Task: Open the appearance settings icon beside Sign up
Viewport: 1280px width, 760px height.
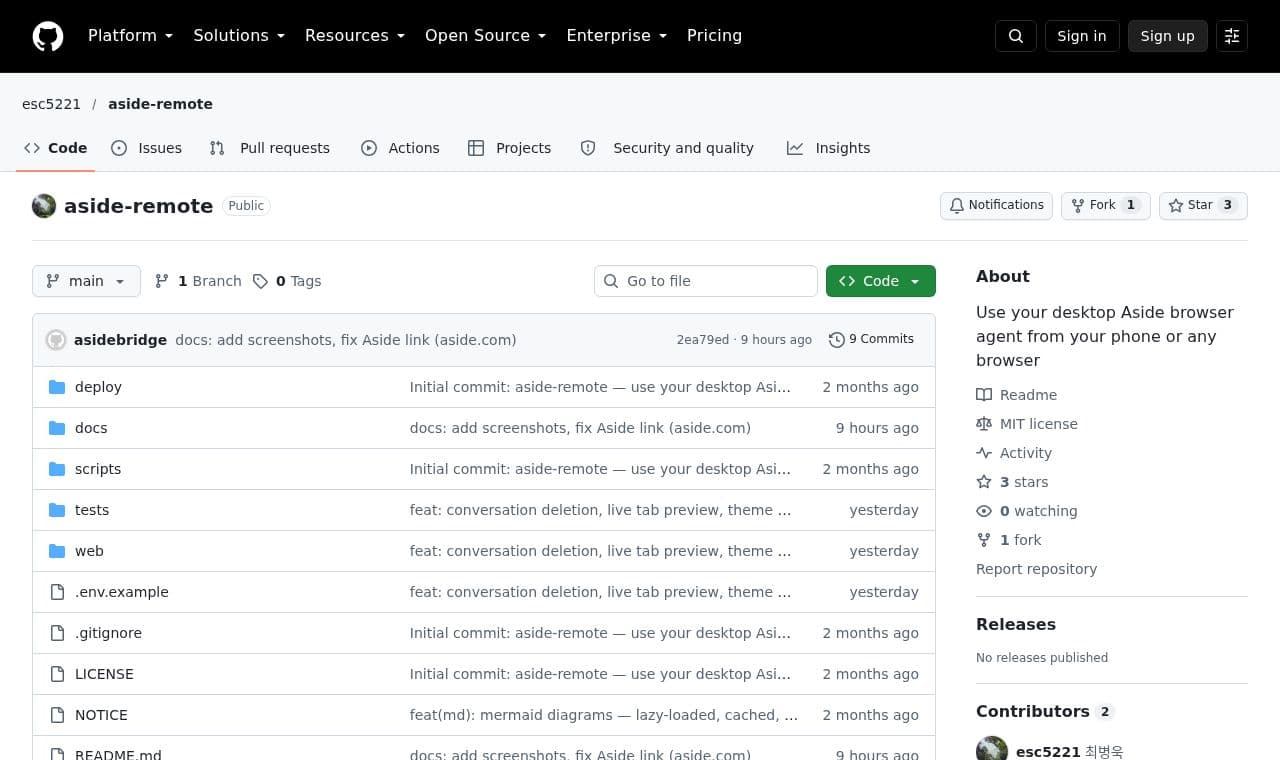Action: point(1232,36)
